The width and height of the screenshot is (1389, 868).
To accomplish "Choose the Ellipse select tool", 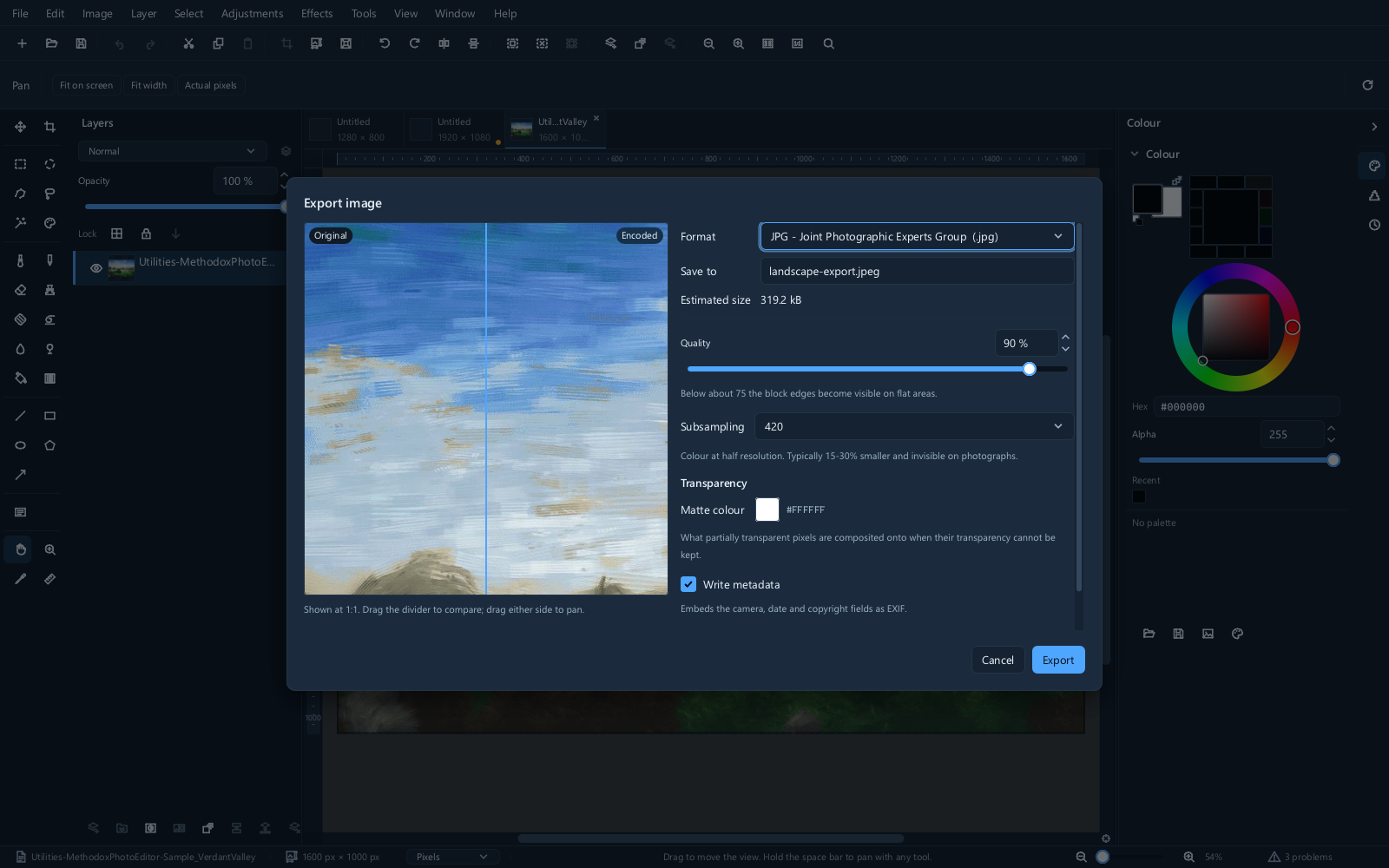I will (x=49, y=164).
